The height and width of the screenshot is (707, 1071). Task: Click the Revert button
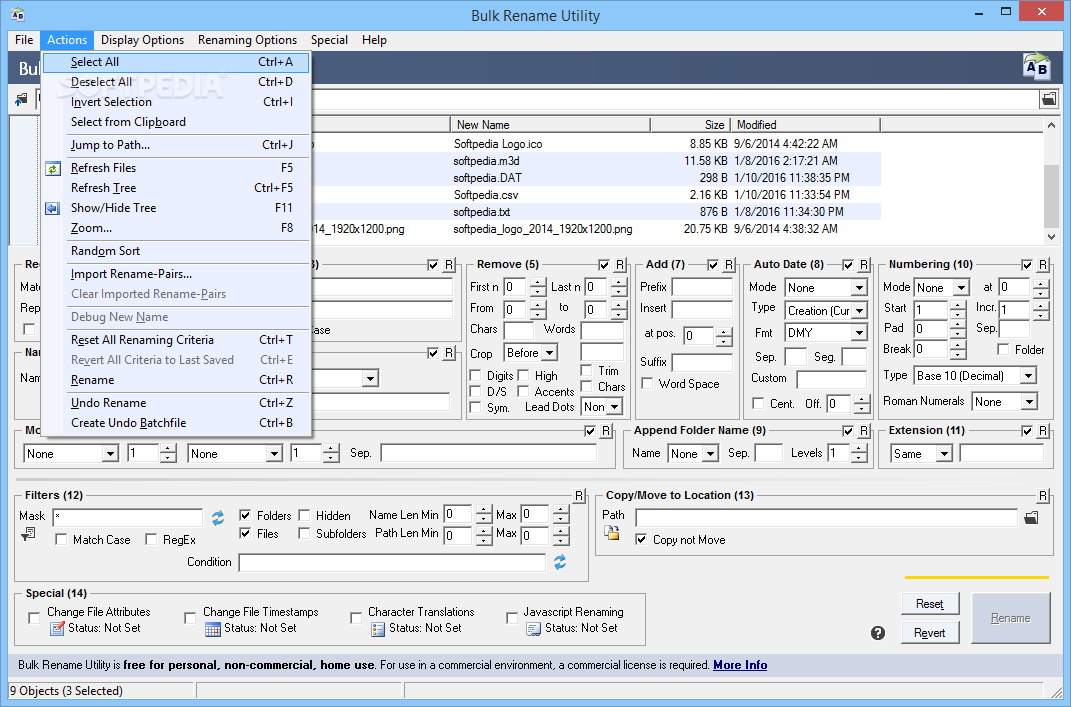[930, 633]
